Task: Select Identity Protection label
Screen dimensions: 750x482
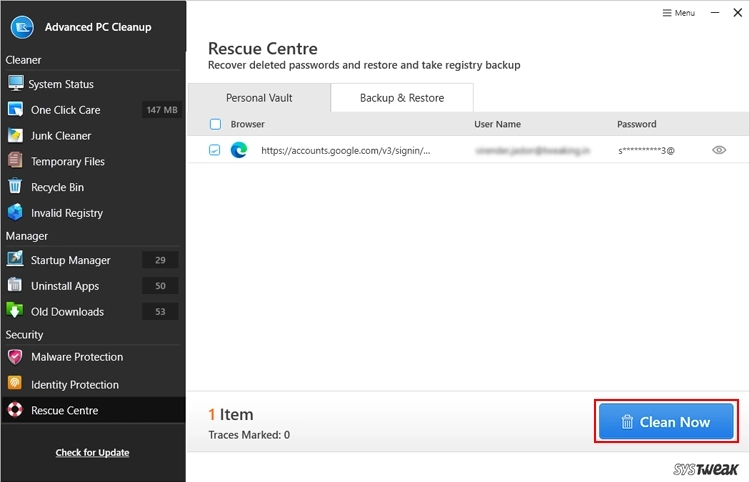Action: pos(75,384)
